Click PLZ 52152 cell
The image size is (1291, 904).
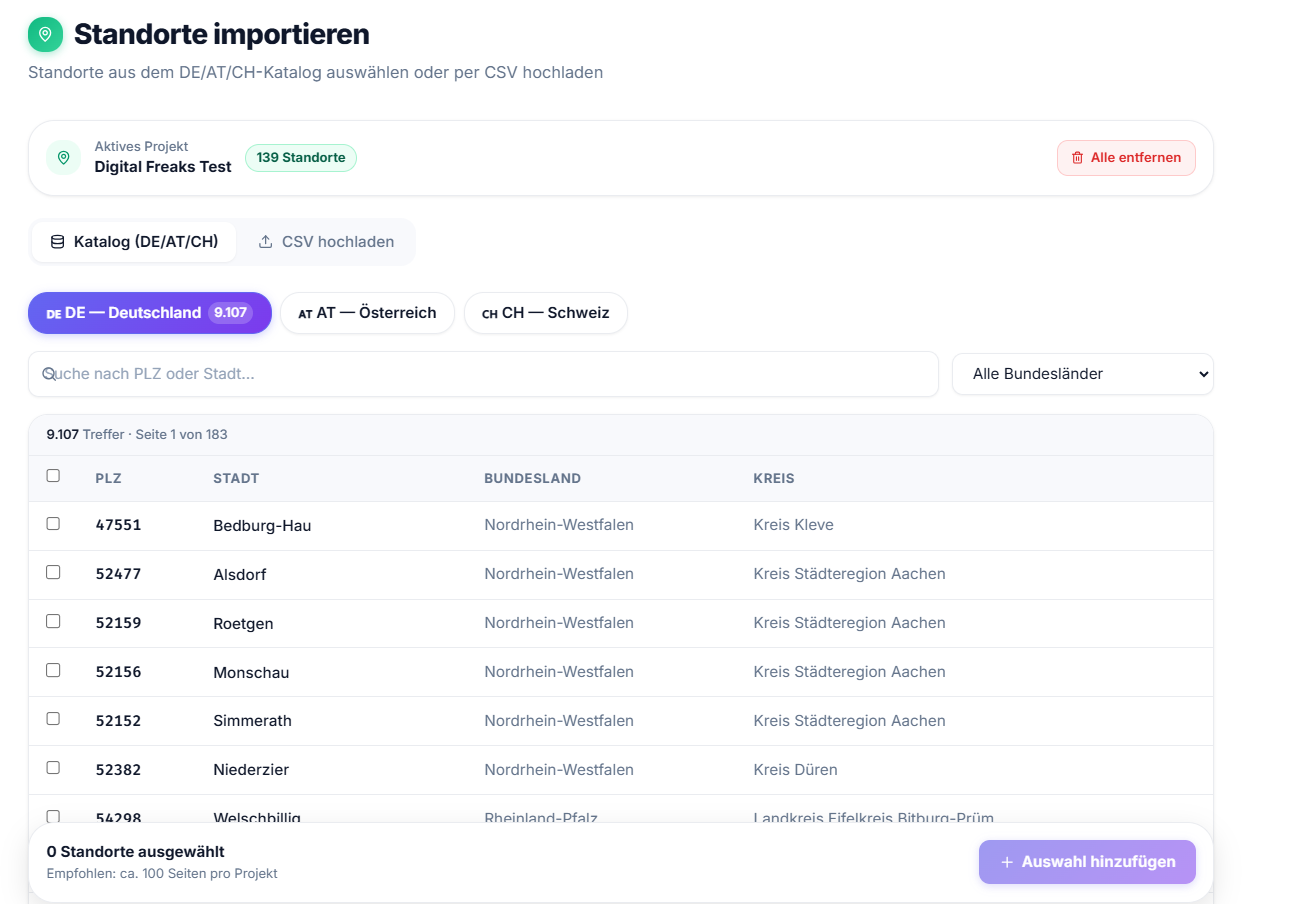[118, 721]
